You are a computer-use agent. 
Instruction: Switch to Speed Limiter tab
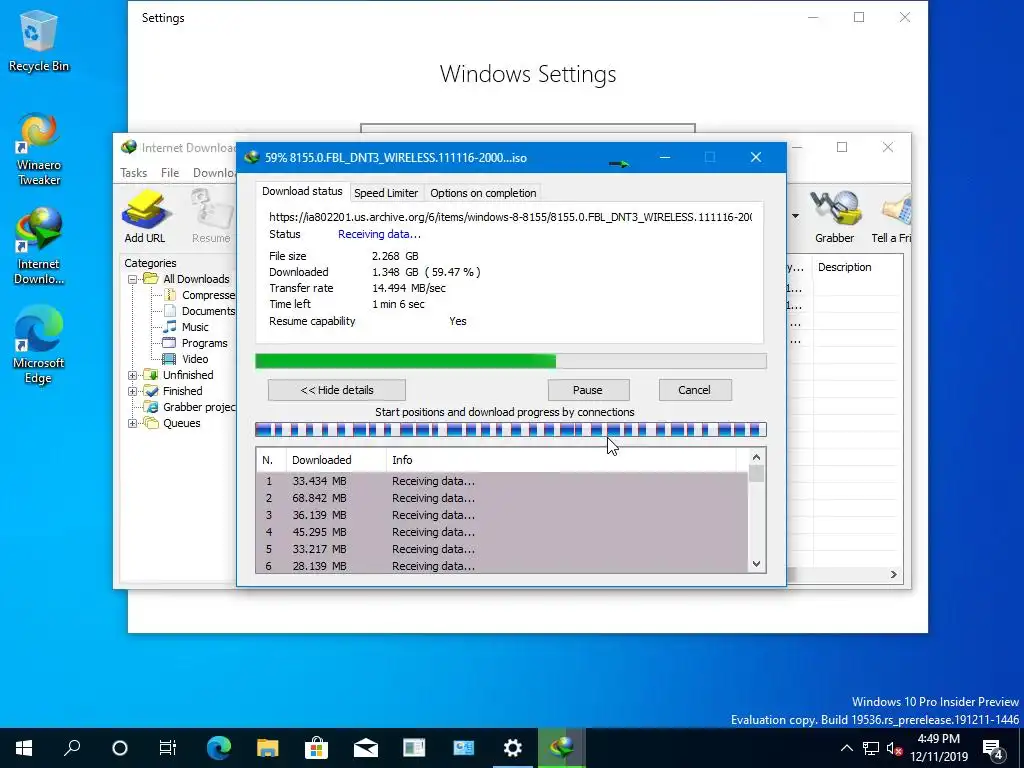pos(386,193)
